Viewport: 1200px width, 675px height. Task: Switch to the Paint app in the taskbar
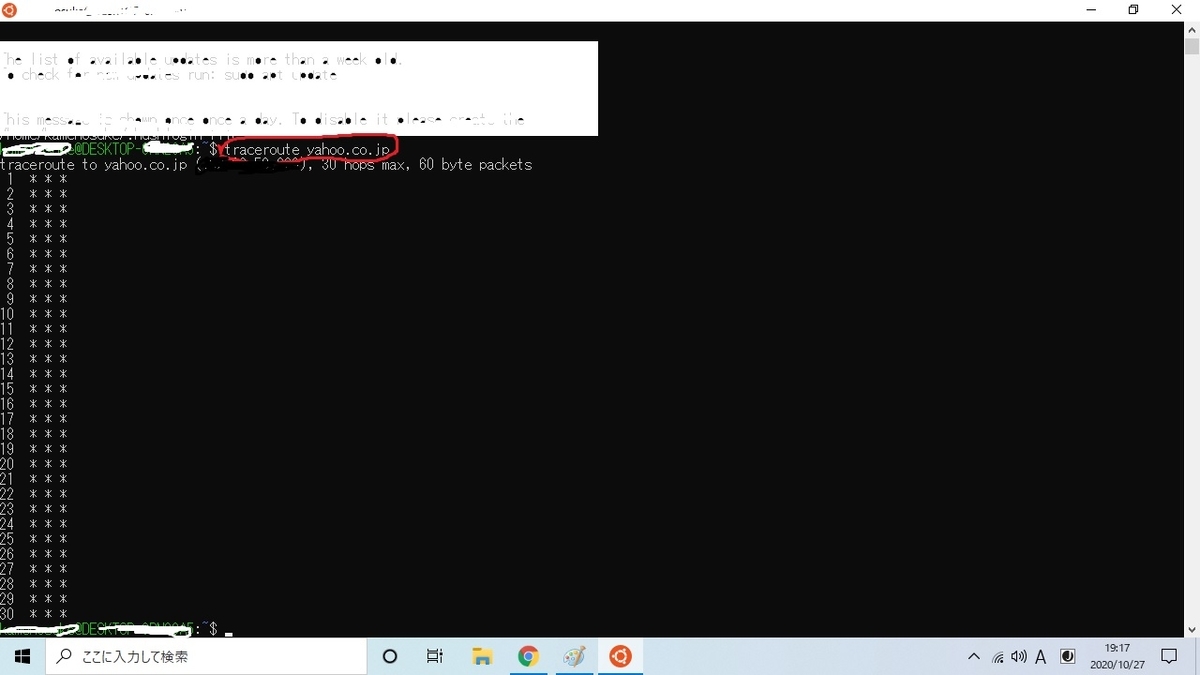[574, 657]
